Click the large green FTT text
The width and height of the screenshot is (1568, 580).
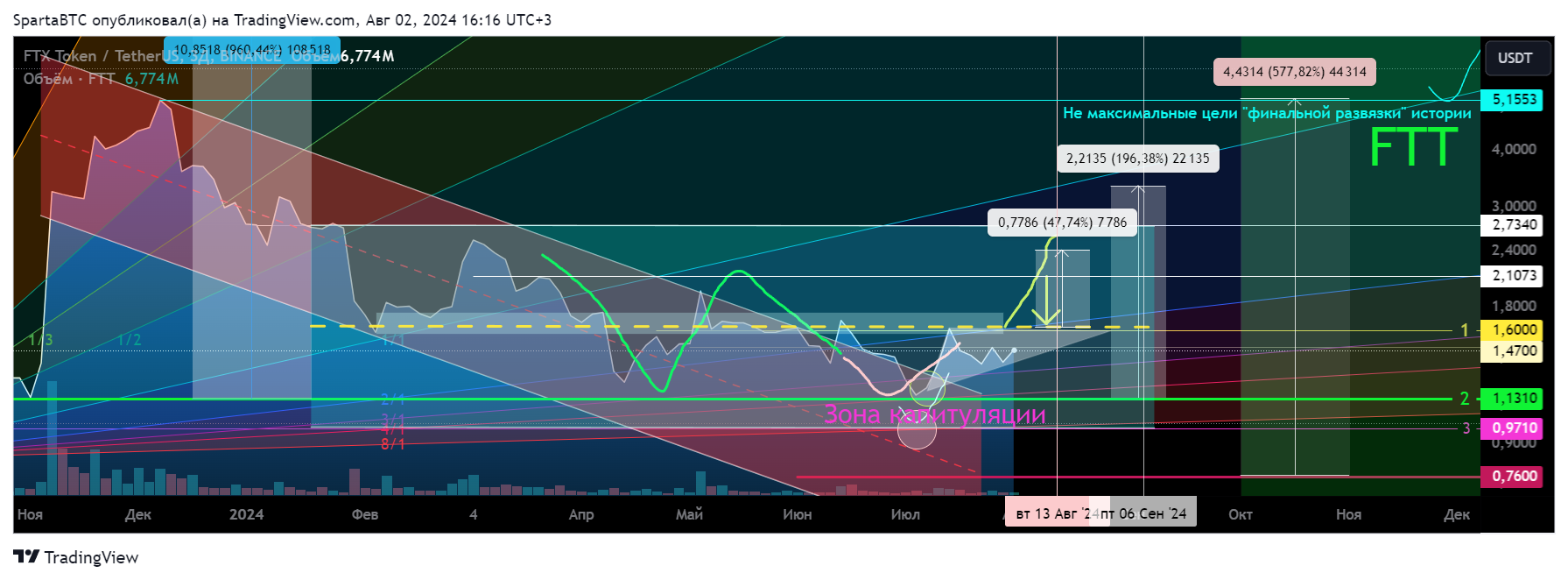click(x=1413, y=148)
